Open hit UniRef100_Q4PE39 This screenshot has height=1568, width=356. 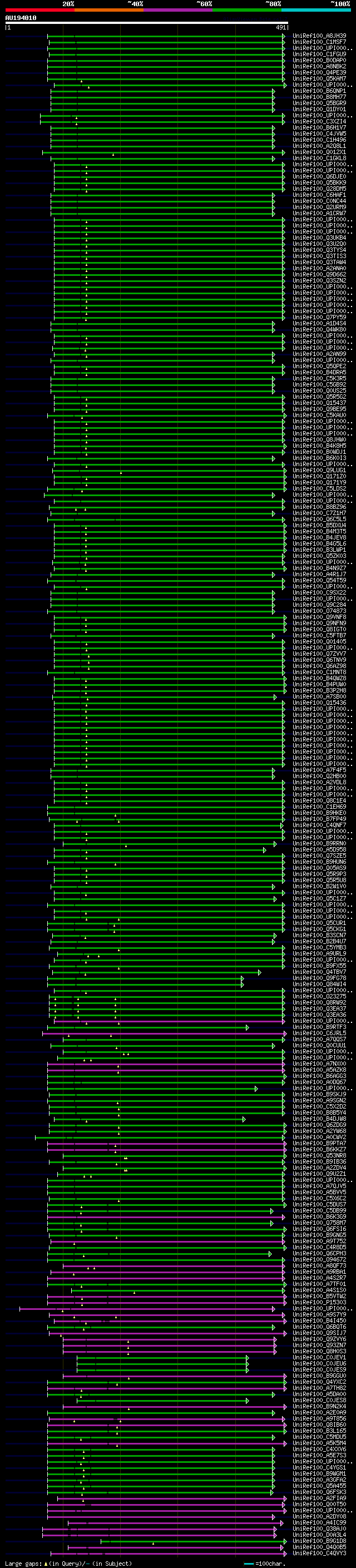pyautogui.click(x=319, y=72)
